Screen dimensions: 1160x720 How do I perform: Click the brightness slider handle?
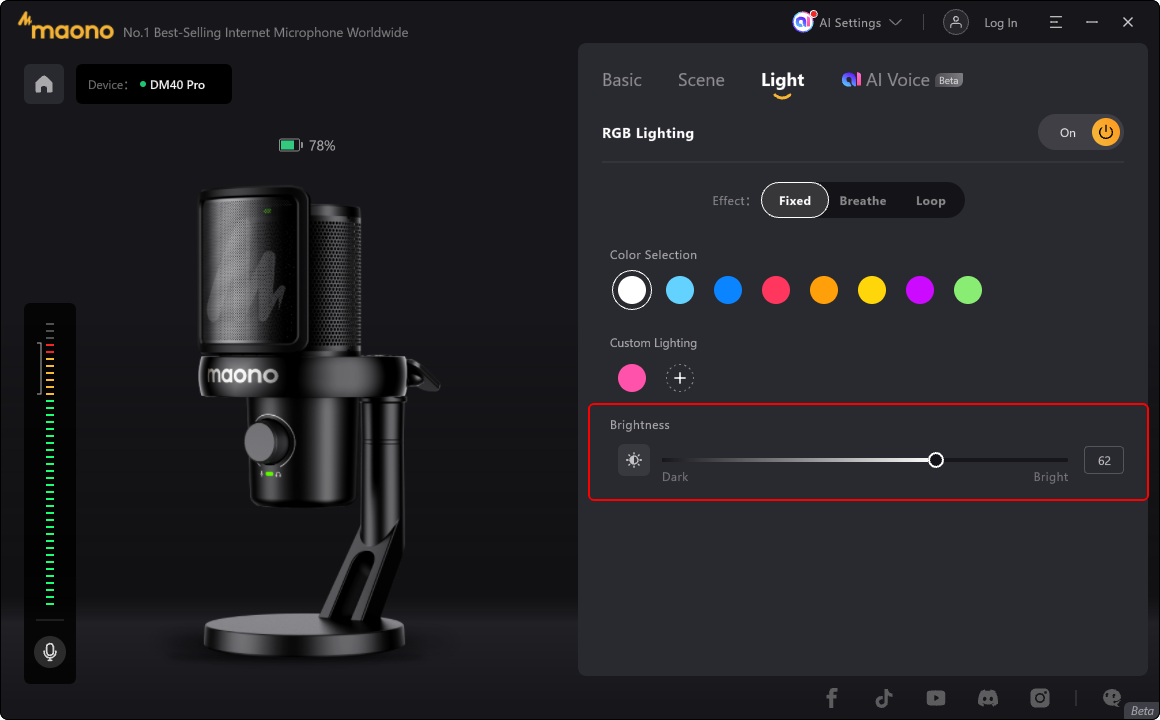click(x=936, y=460)
